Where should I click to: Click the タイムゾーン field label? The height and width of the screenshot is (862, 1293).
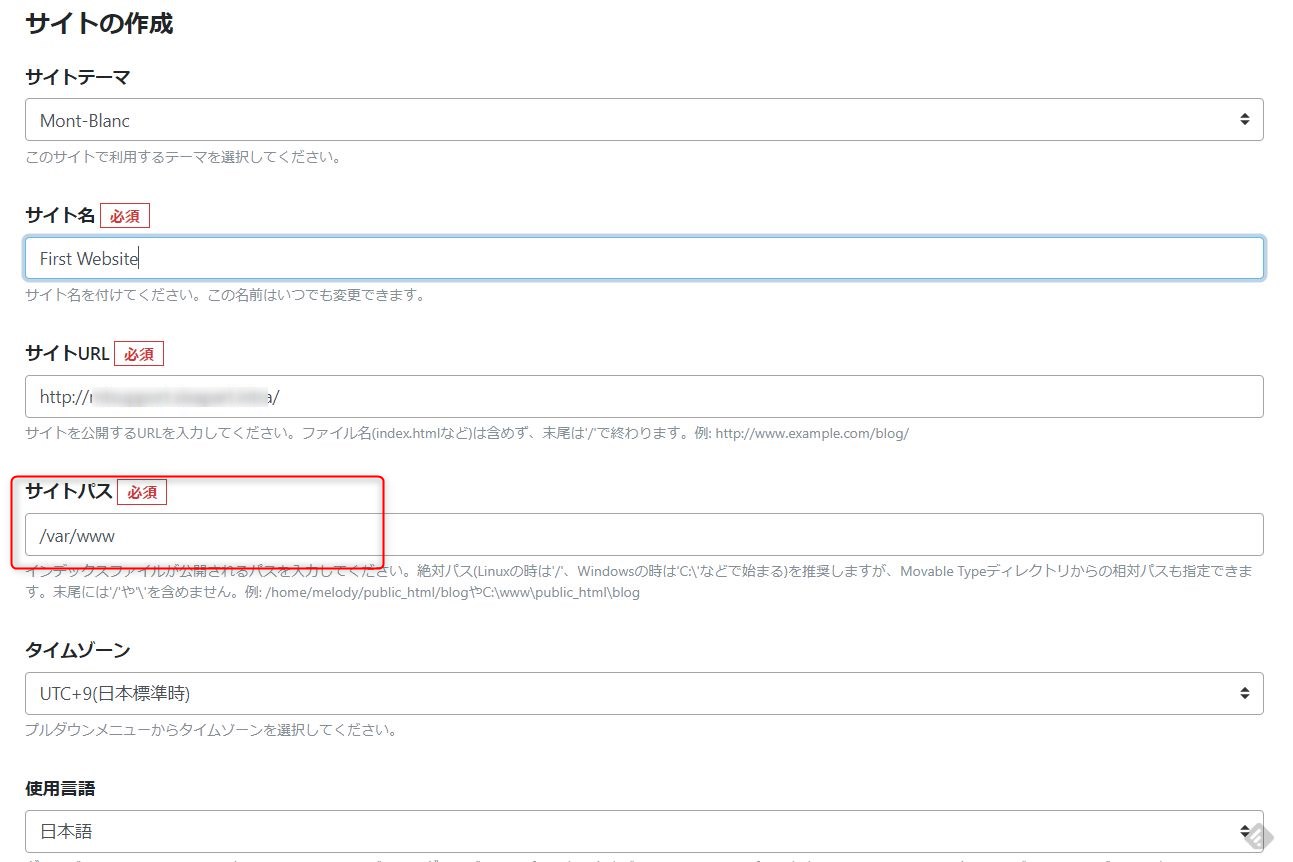(78, 650)
